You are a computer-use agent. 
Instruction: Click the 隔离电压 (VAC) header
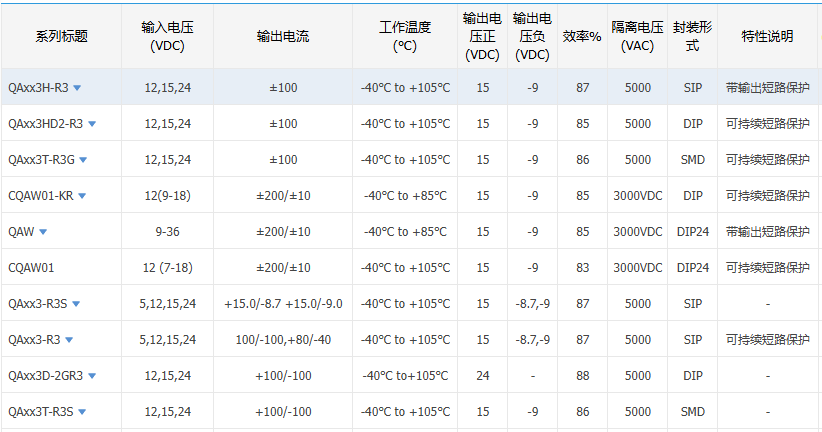pos(637,37)
